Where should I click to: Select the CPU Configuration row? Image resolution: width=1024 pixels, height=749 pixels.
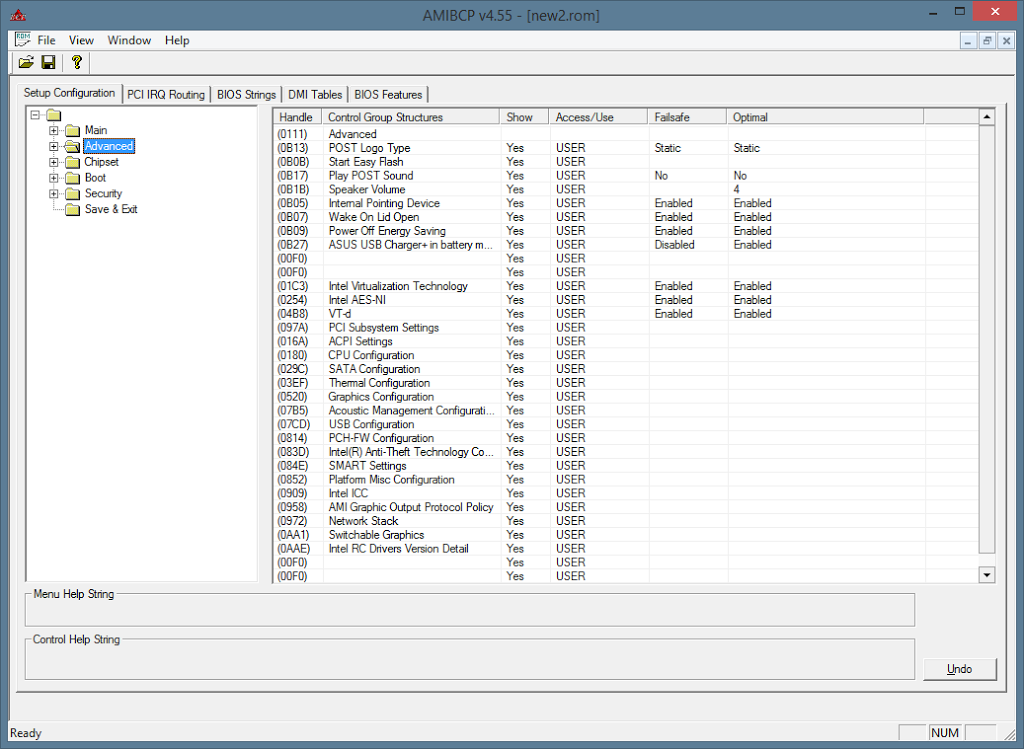click(626, 355)
